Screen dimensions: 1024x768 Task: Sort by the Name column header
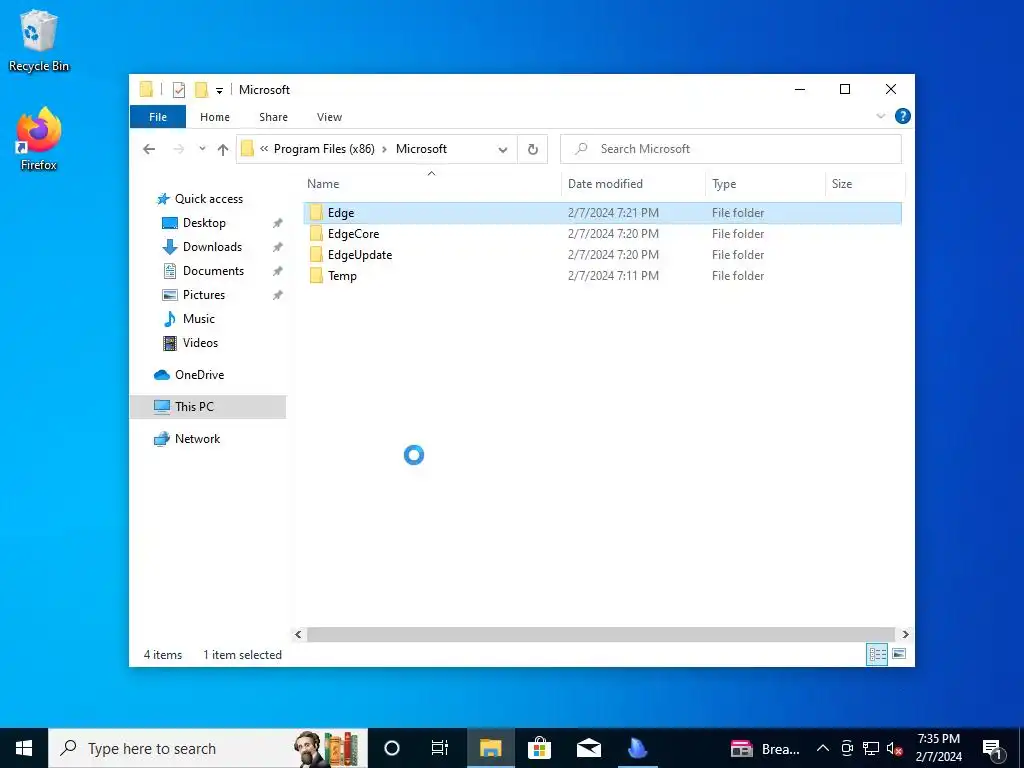click(x=431, y=184)
